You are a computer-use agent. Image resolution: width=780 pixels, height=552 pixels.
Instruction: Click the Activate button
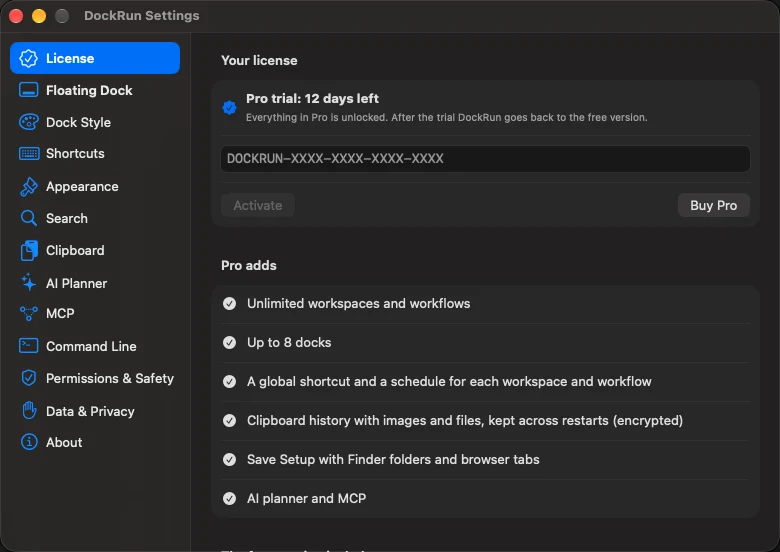258,205
